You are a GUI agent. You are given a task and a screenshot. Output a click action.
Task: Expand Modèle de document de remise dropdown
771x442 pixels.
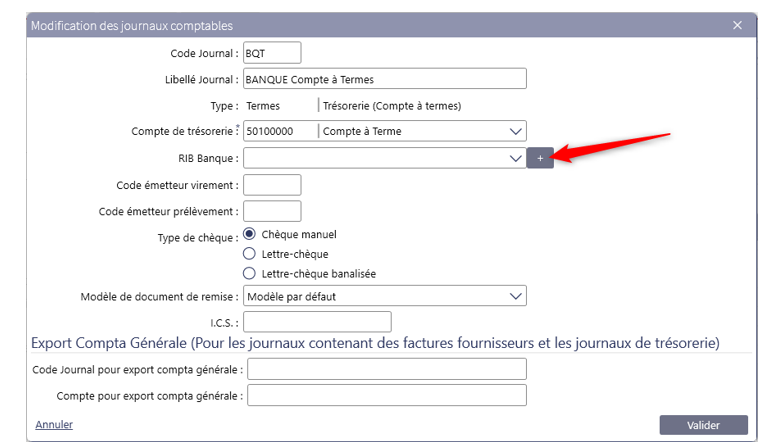coord(515,296)
